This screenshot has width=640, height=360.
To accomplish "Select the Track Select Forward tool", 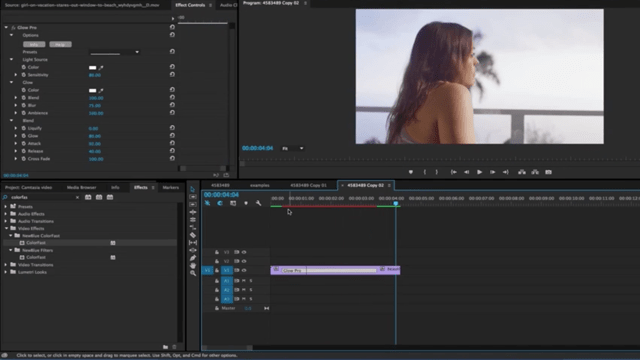I will coord(193,197).
